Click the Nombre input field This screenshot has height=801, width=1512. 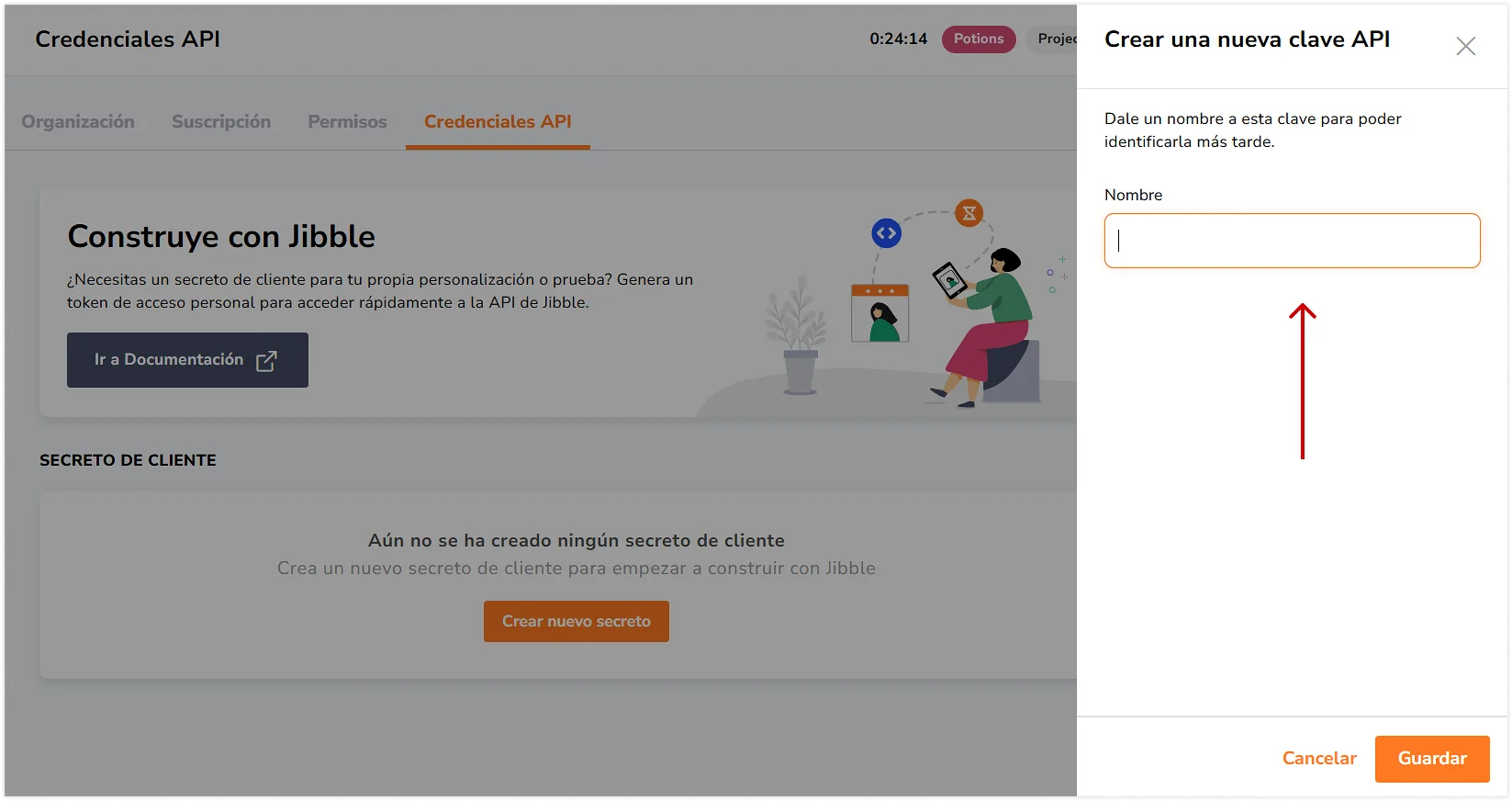(x=1292, y=241)
